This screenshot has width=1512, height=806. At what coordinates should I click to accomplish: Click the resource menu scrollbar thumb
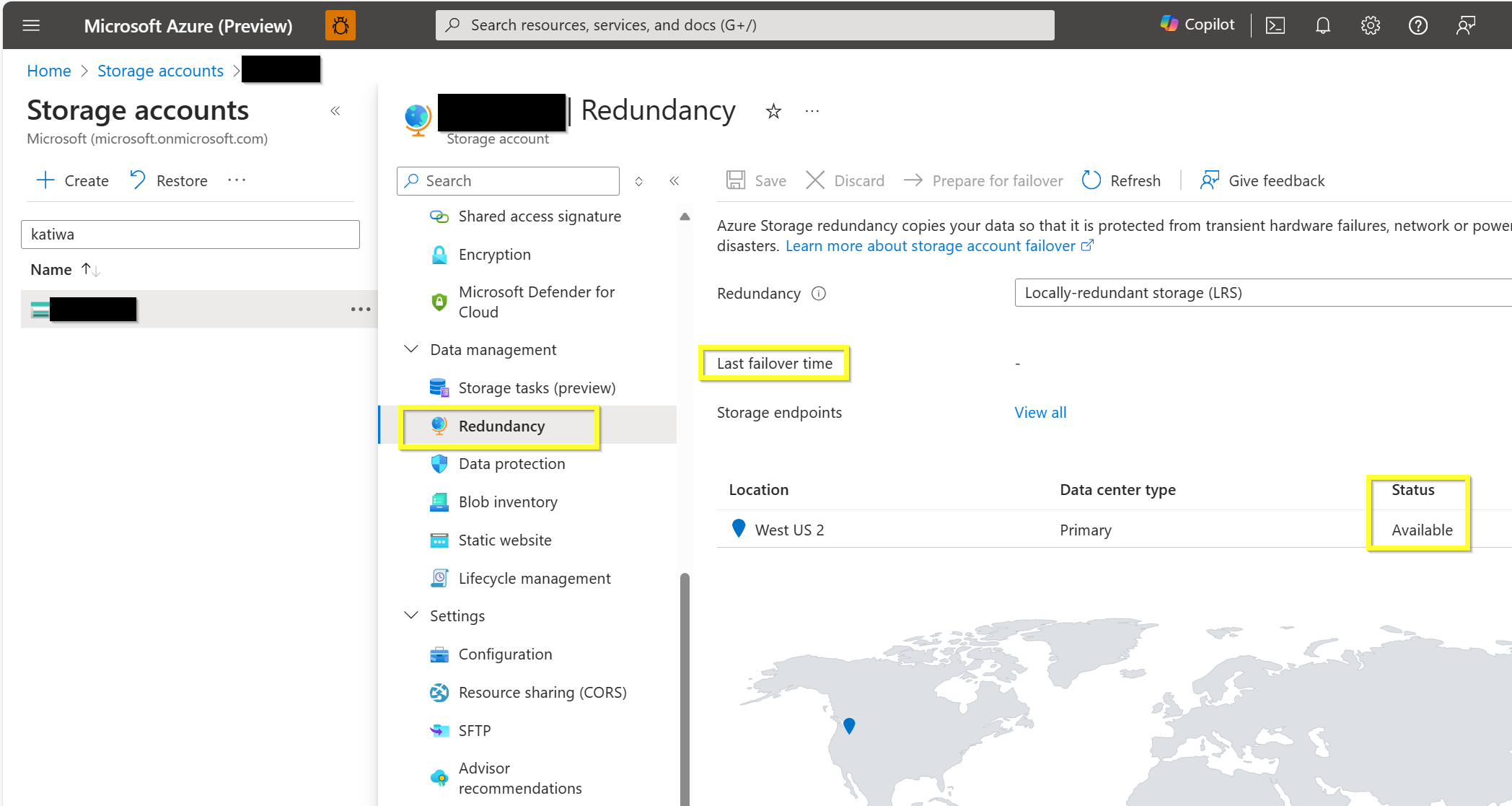click(685, 689)
